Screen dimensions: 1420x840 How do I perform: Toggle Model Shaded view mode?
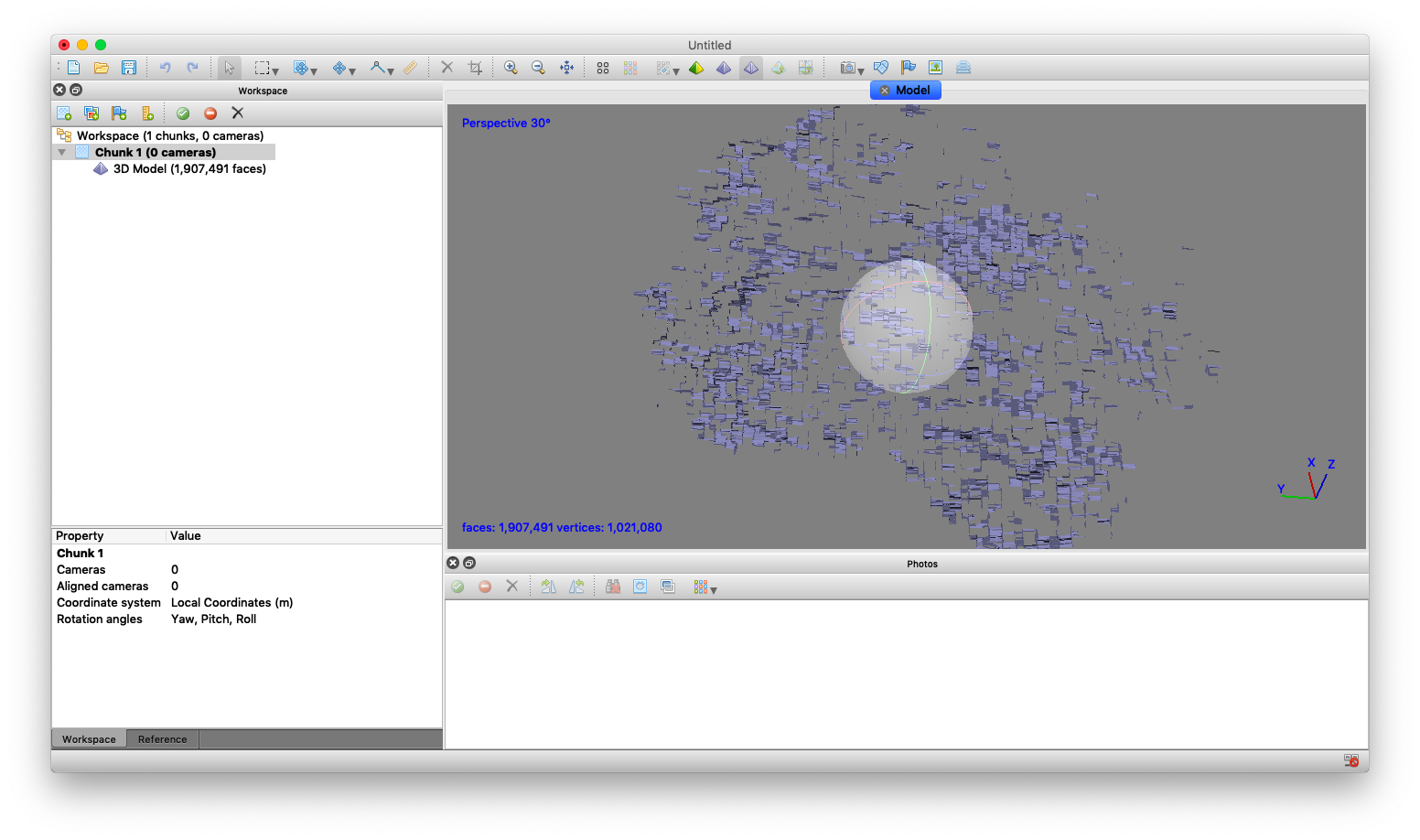coord(724,68)
